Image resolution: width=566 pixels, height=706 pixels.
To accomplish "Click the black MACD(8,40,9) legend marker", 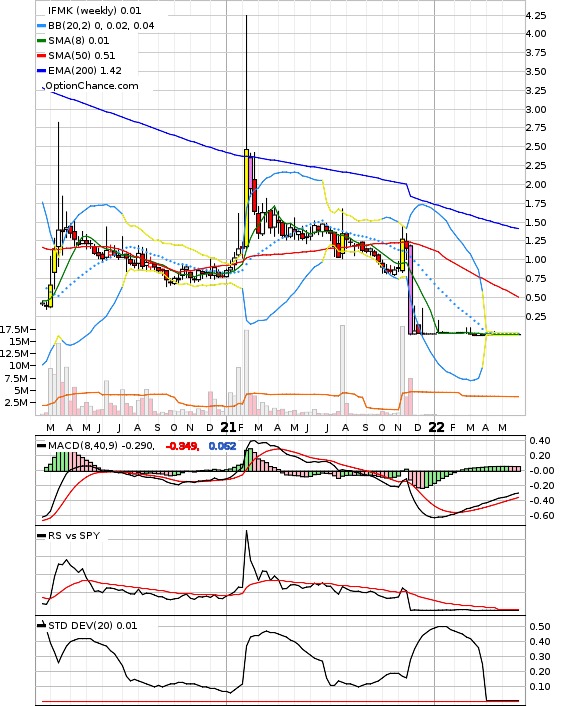I will (41, 446).
